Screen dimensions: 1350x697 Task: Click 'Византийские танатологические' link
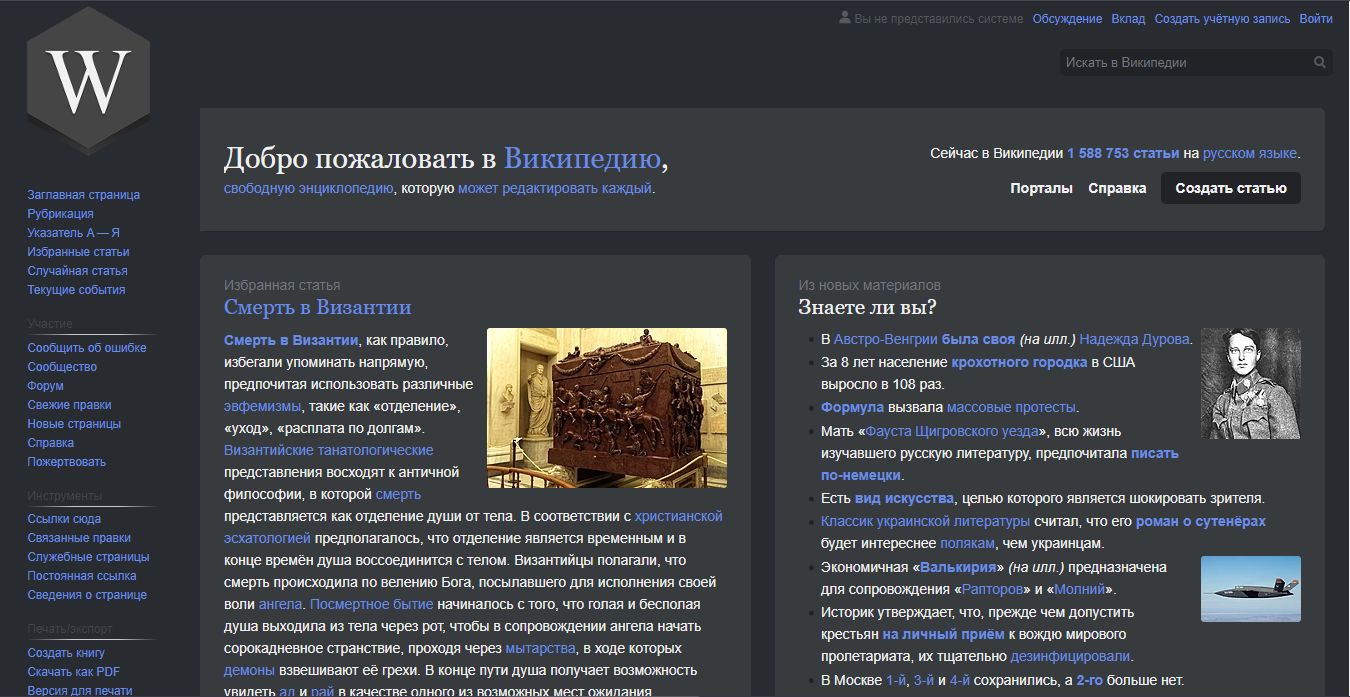coord(329,450)
